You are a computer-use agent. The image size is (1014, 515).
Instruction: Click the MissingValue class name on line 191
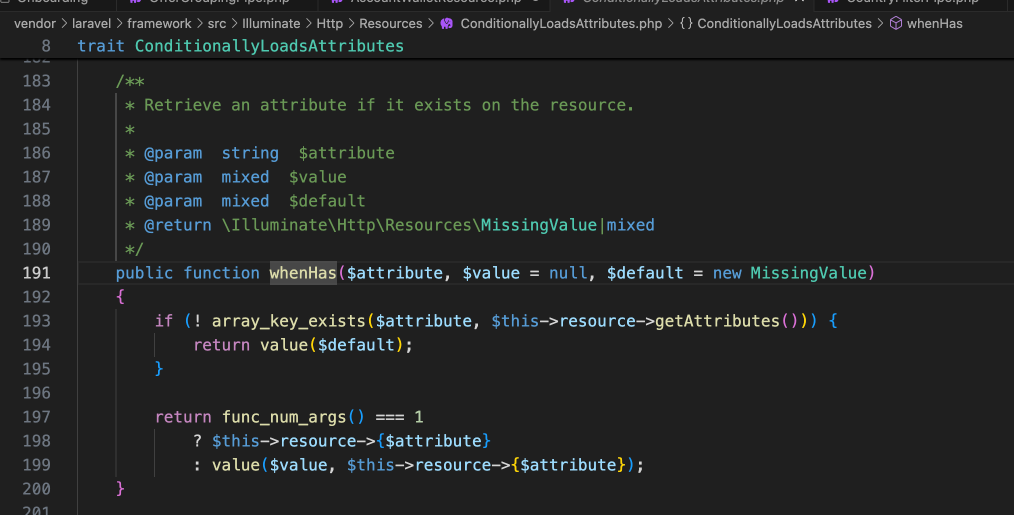tap(808, 273)
